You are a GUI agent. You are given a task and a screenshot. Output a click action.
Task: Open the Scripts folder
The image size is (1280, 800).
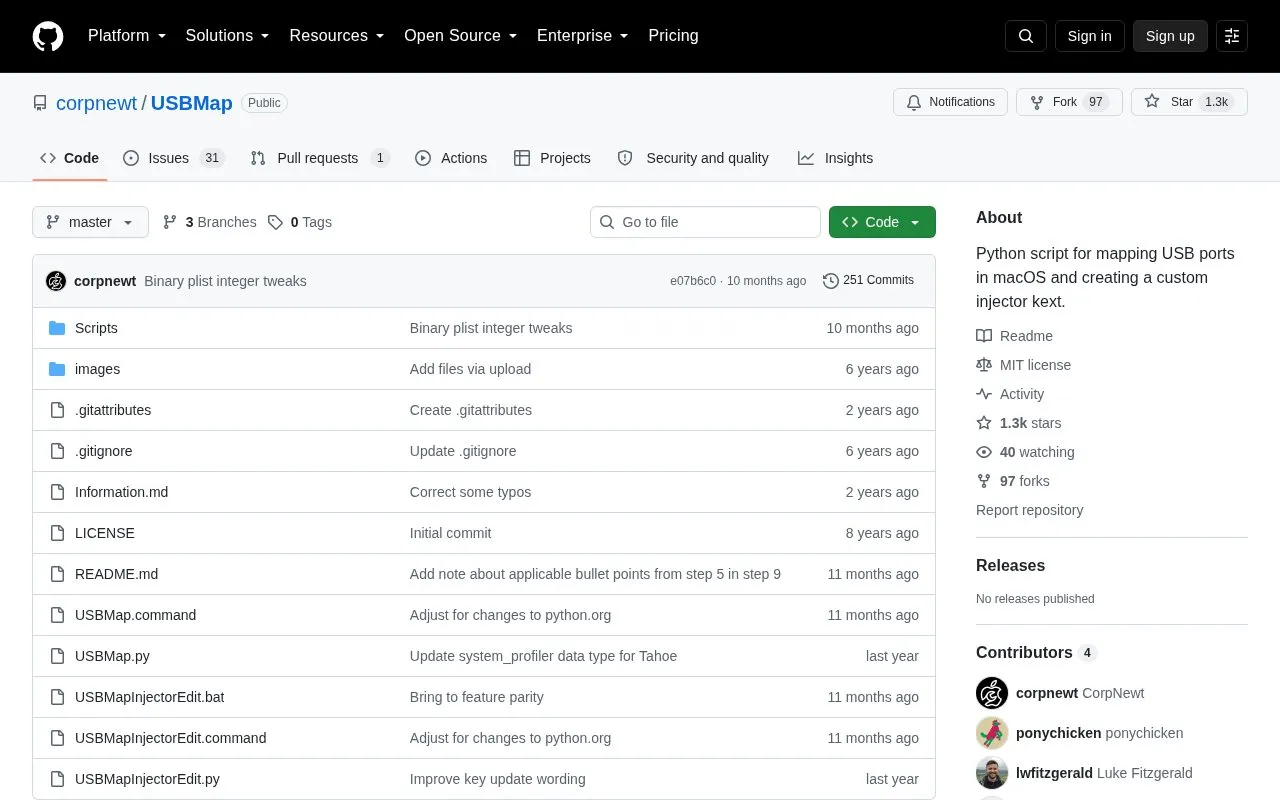[x=96, y=328]
